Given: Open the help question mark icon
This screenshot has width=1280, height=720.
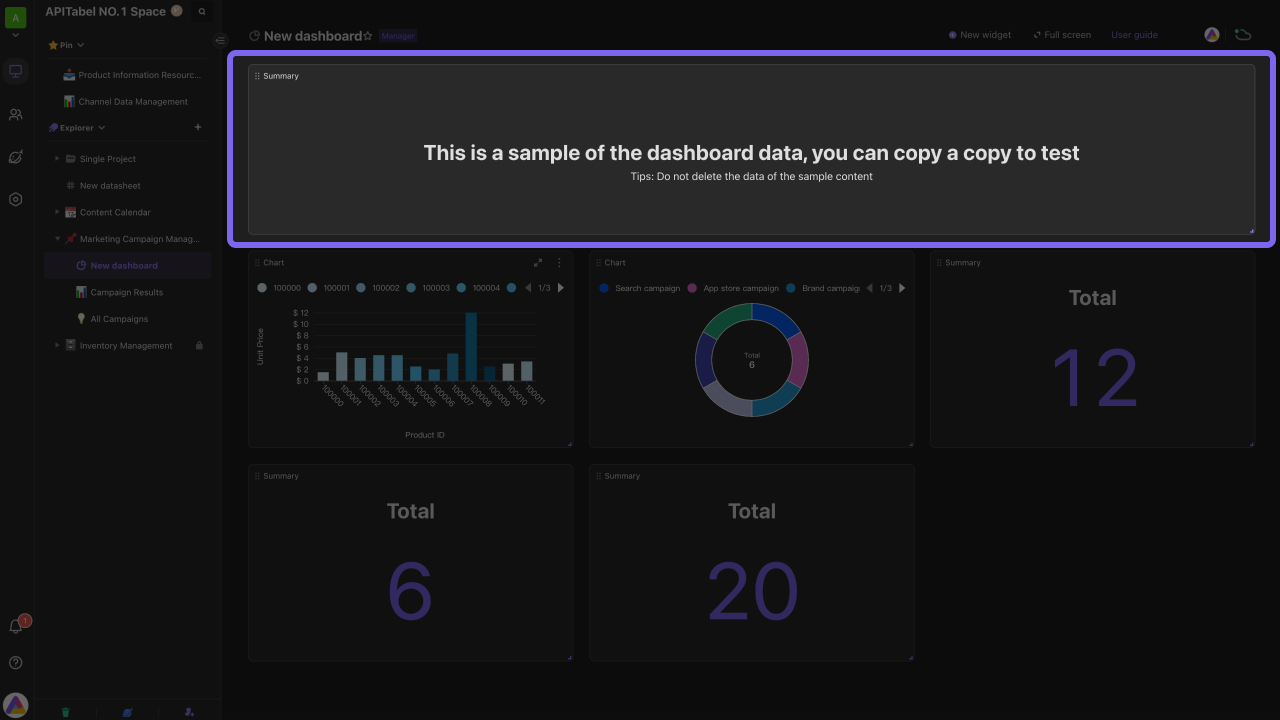Looking at the screenshot, I should pos(15,662).
